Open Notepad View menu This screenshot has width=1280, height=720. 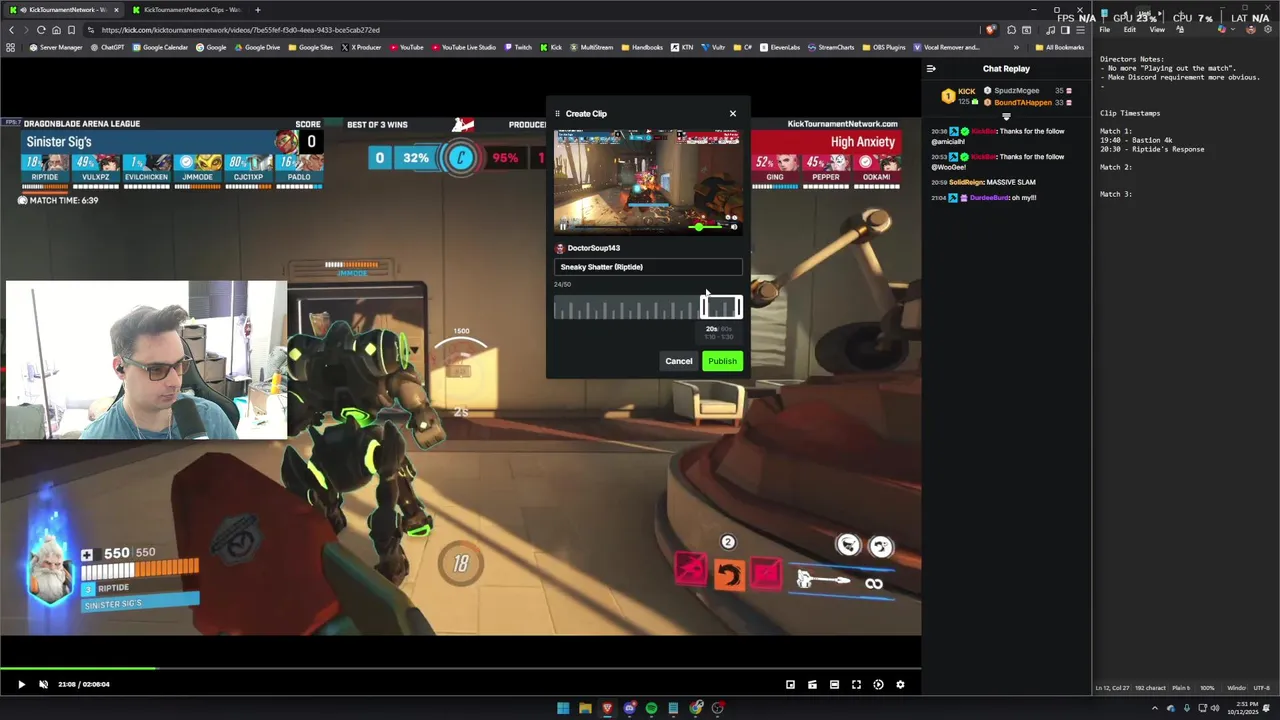coord(1156,30)
